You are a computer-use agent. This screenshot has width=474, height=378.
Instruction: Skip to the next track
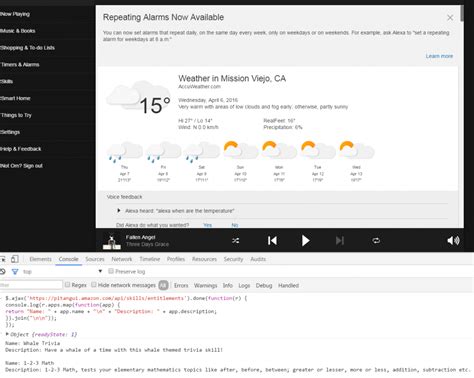(x=340, y=241)
